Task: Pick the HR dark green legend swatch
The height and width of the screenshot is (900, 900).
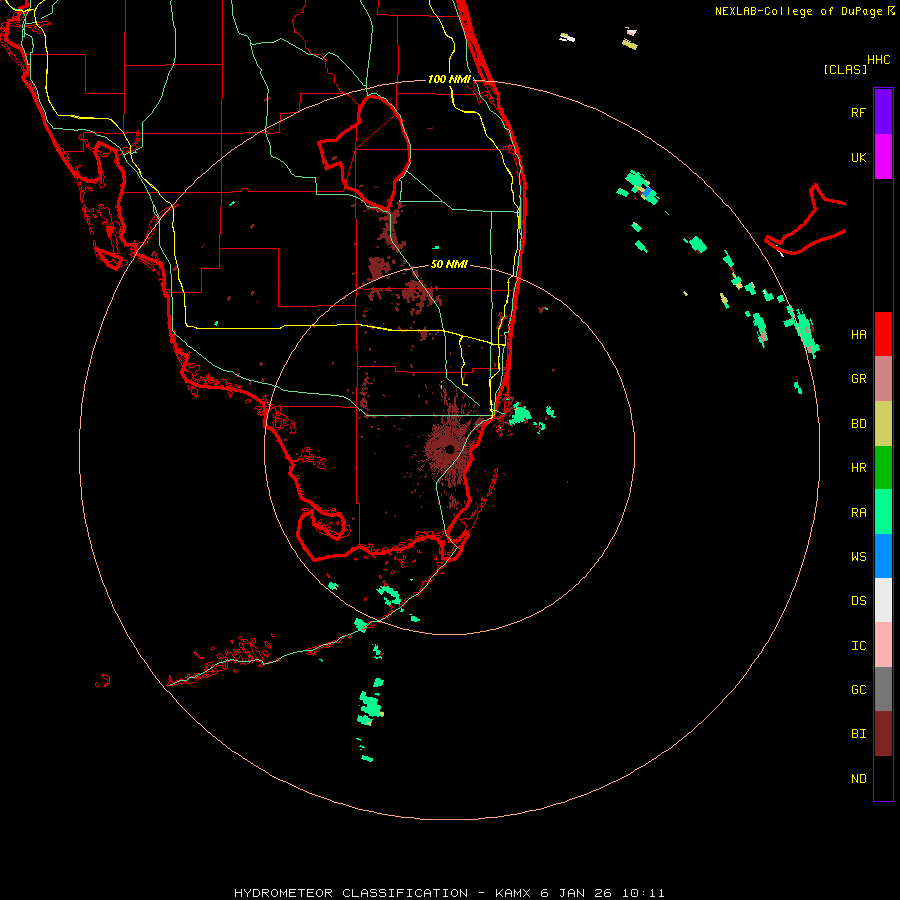Action: (x=883, y=468)
